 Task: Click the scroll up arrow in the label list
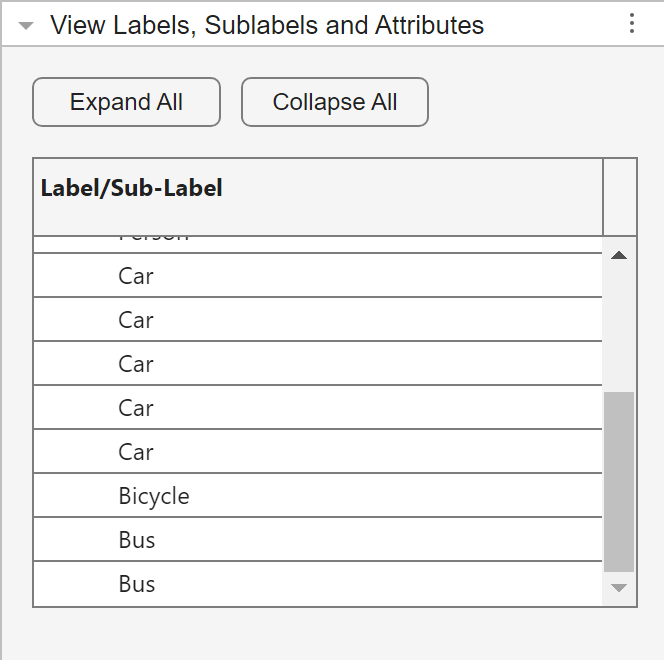(x=619, y=256)
